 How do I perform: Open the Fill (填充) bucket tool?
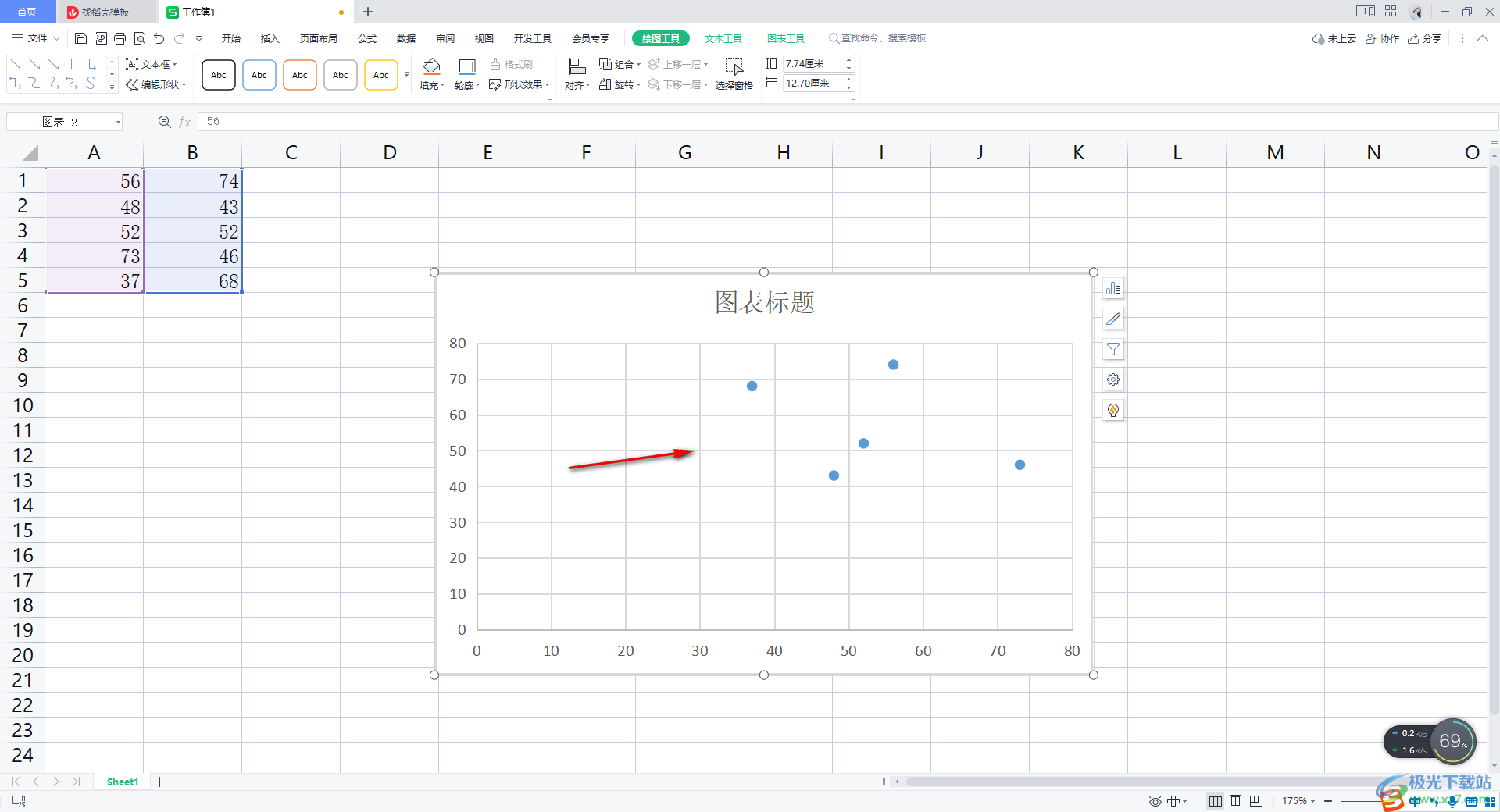(x=431, y=74)
